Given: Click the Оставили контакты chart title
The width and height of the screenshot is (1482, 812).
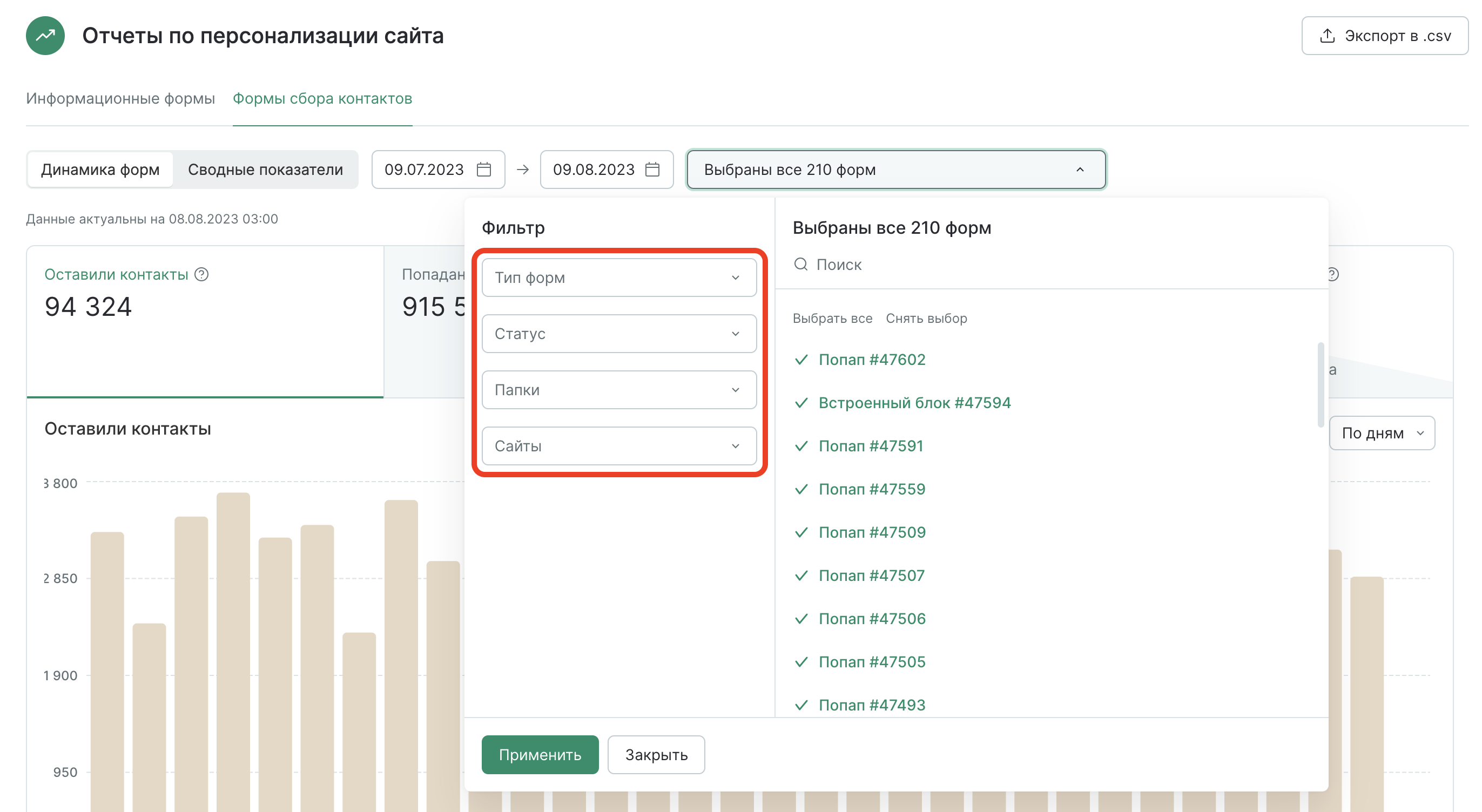Looking at the screenshot, I should [127, 429].
